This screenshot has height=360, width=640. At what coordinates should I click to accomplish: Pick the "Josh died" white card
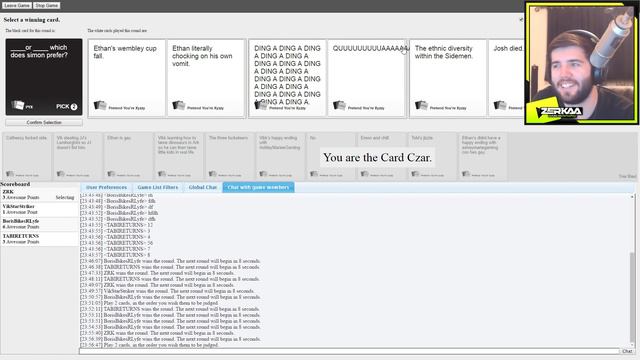[x=506, y=78]
